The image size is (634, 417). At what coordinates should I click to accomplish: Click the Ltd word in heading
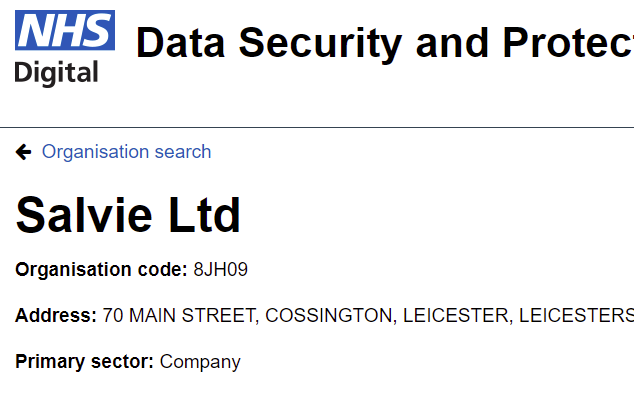tap(204, 215)
